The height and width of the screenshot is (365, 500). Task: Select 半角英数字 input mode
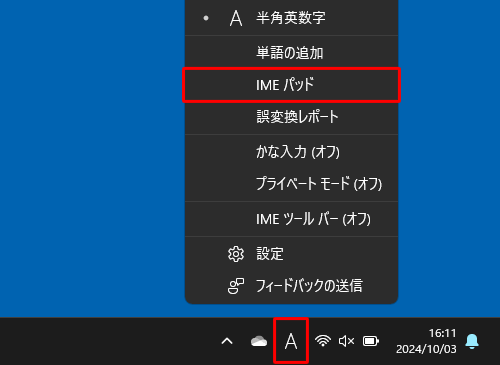291,18
